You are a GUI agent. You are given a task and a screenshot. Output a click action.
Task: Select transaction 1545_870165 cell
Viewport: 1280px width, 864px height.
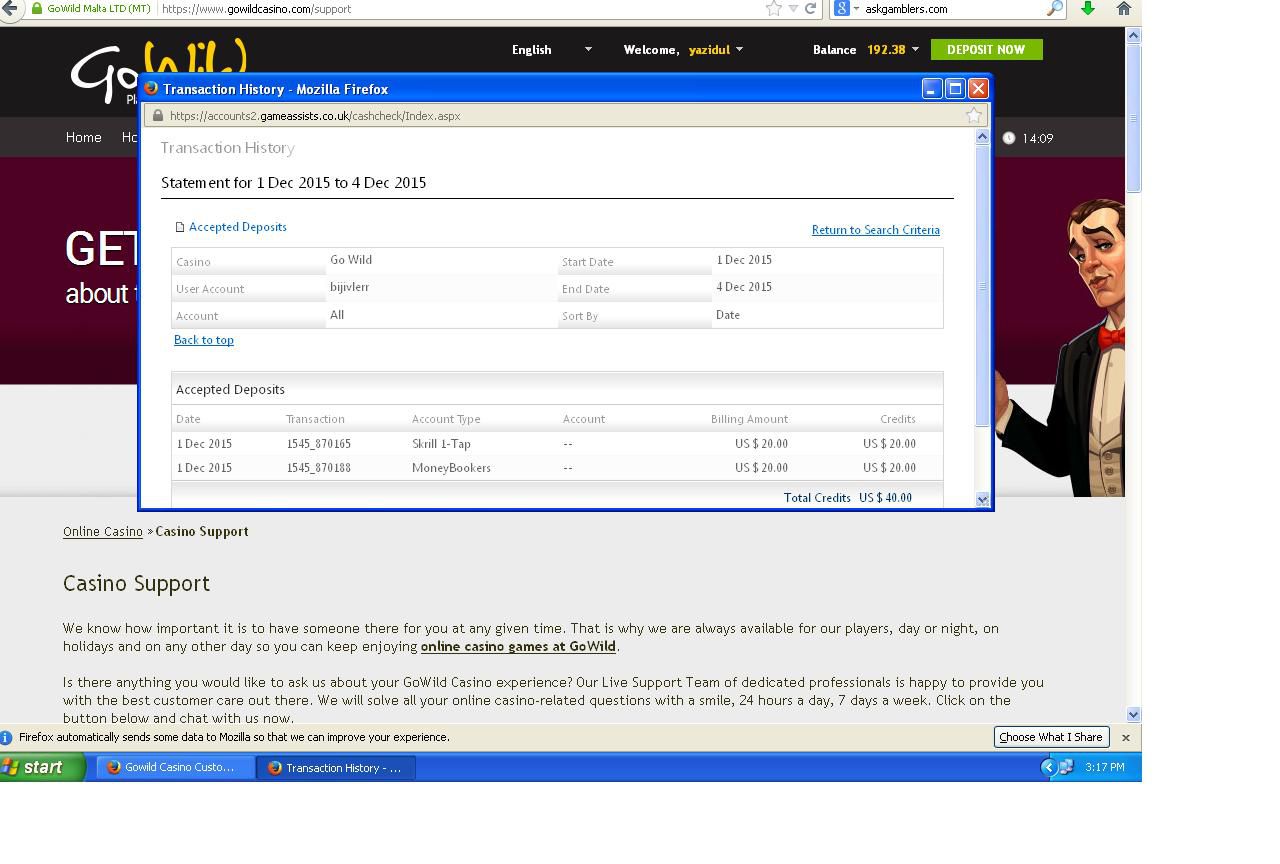[318, 444]
